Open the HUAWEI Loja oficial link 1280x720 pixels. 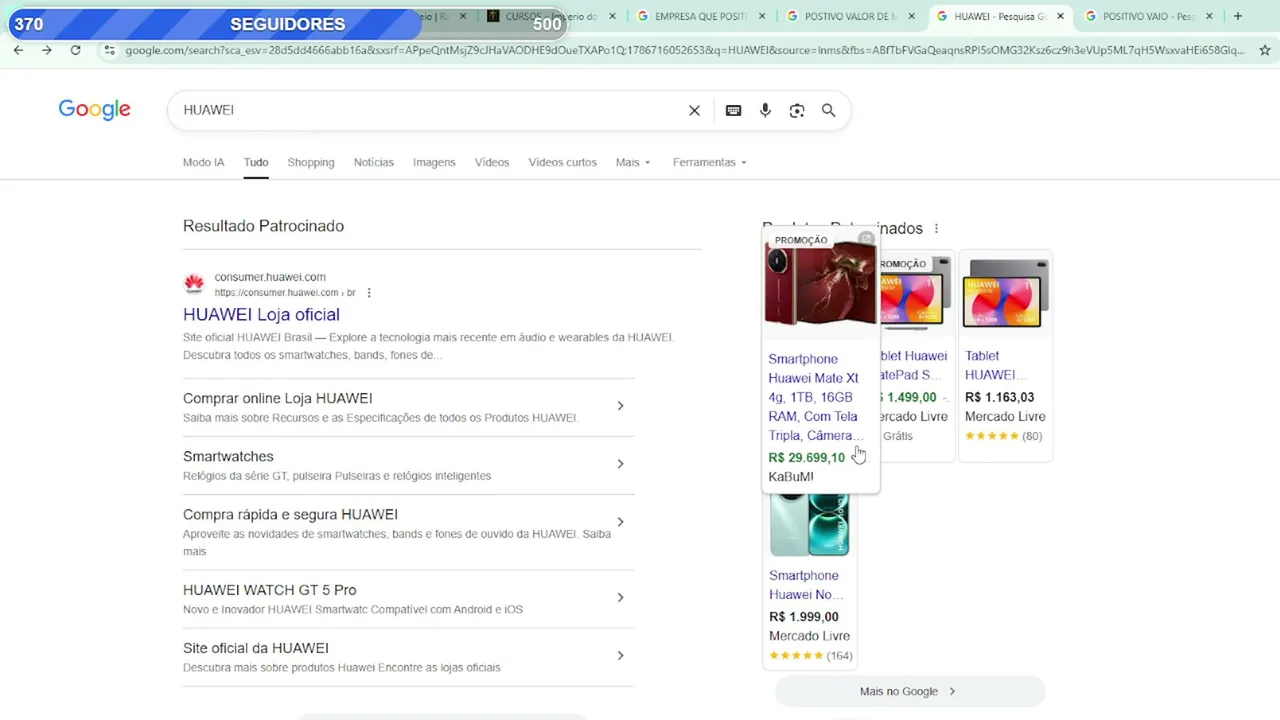pos(261,314)
